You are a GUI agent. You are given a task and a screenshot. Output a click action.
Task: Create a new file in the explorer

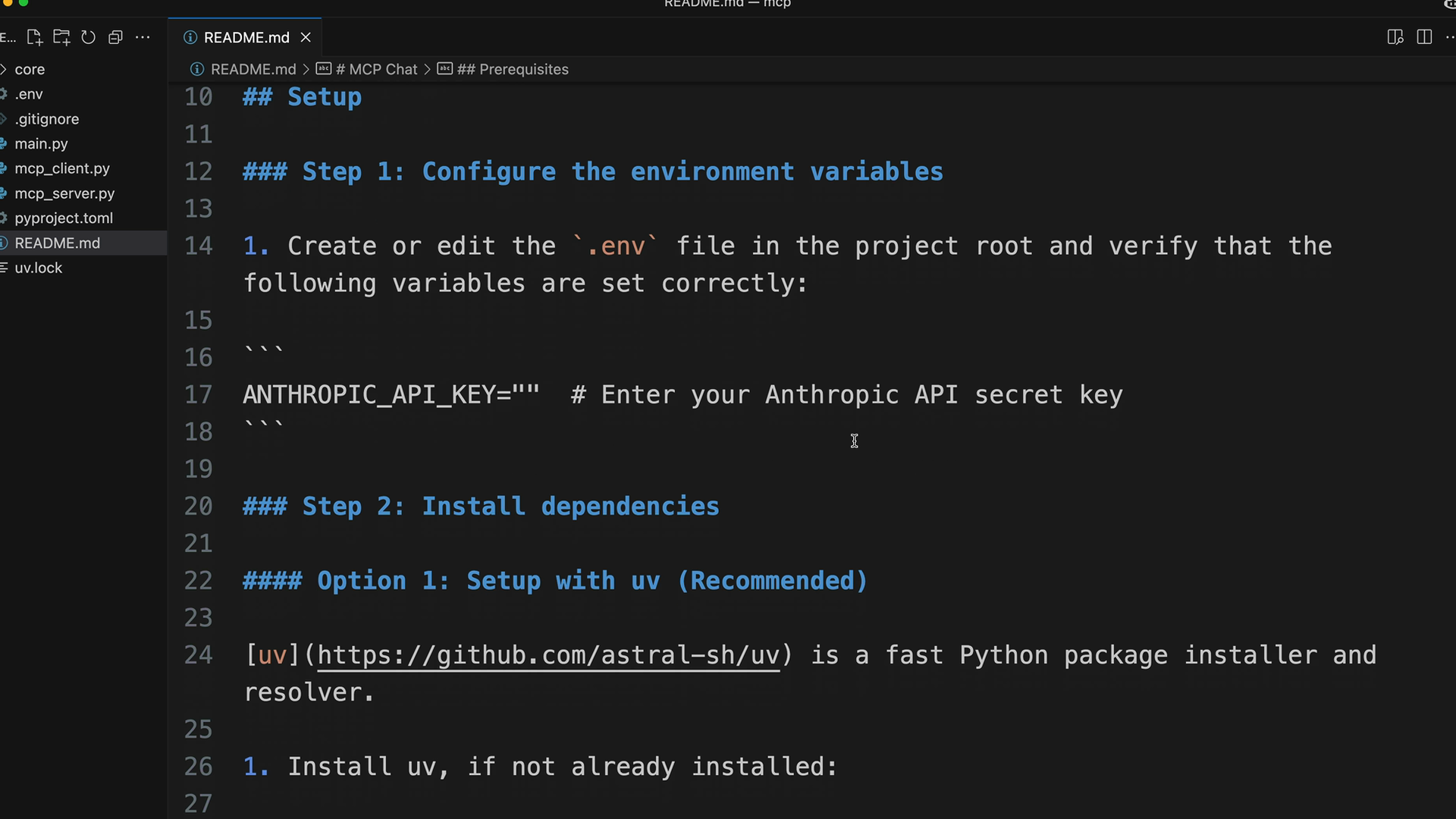[x=35, y=37]
